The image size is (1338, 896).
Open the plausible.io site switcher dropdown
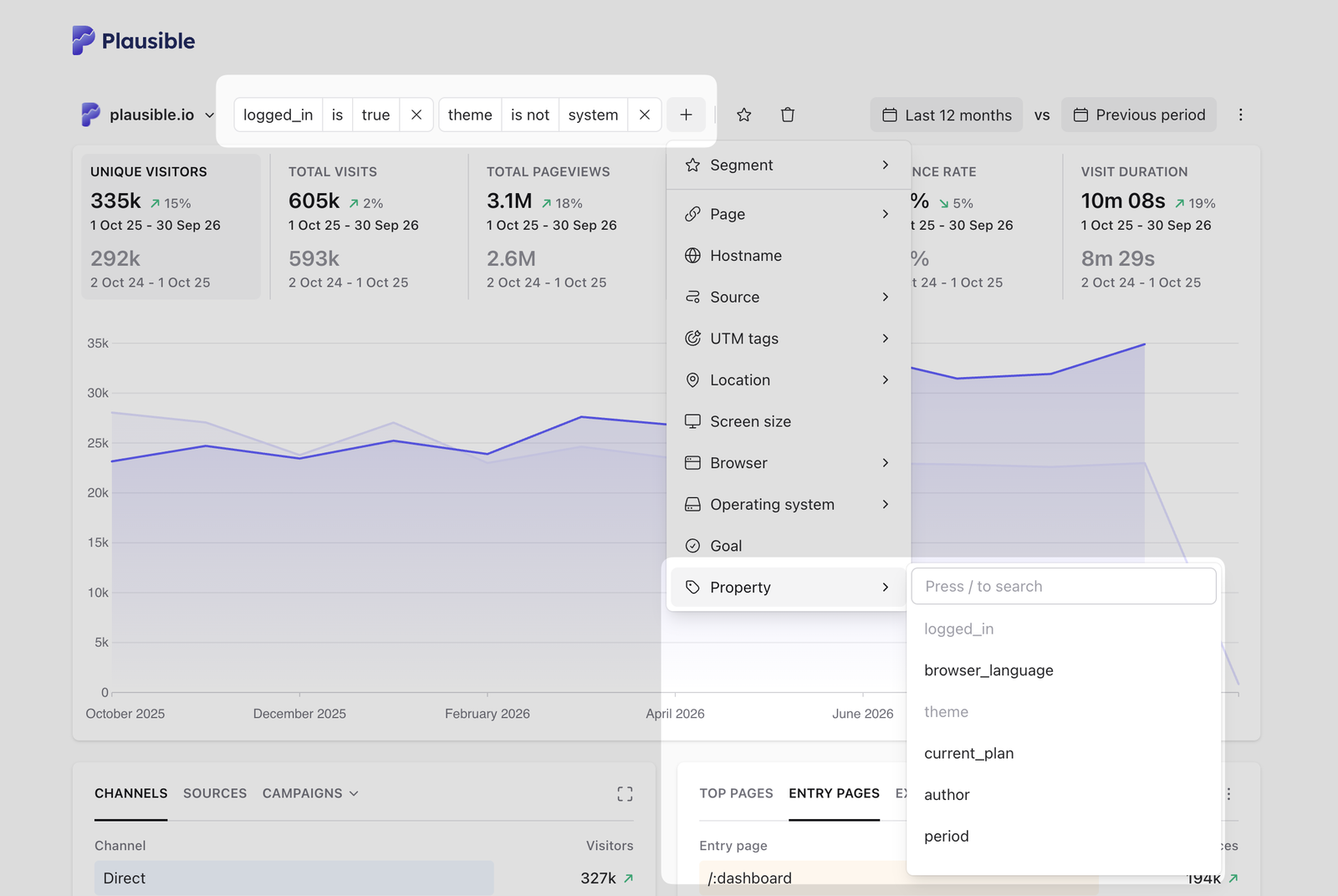click(x=148, y=115)
